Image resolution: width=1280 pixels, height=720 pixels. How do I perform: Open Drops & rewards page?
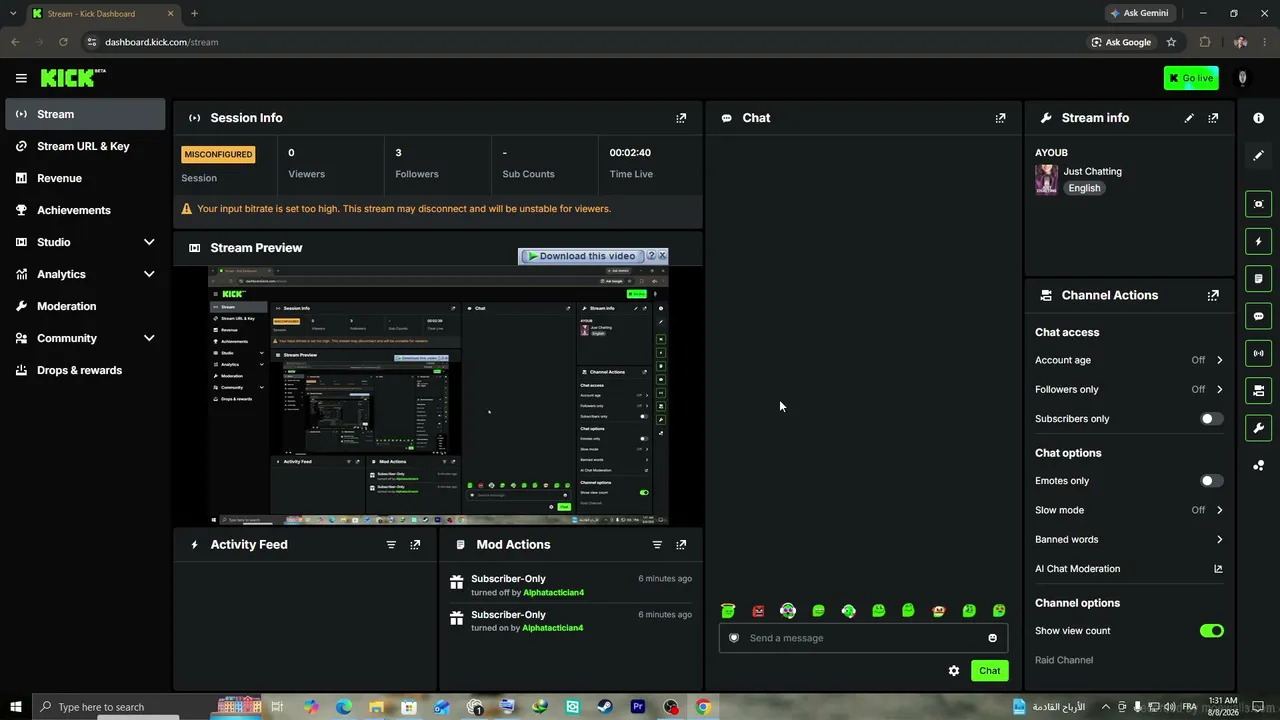(x=85, y=370)
